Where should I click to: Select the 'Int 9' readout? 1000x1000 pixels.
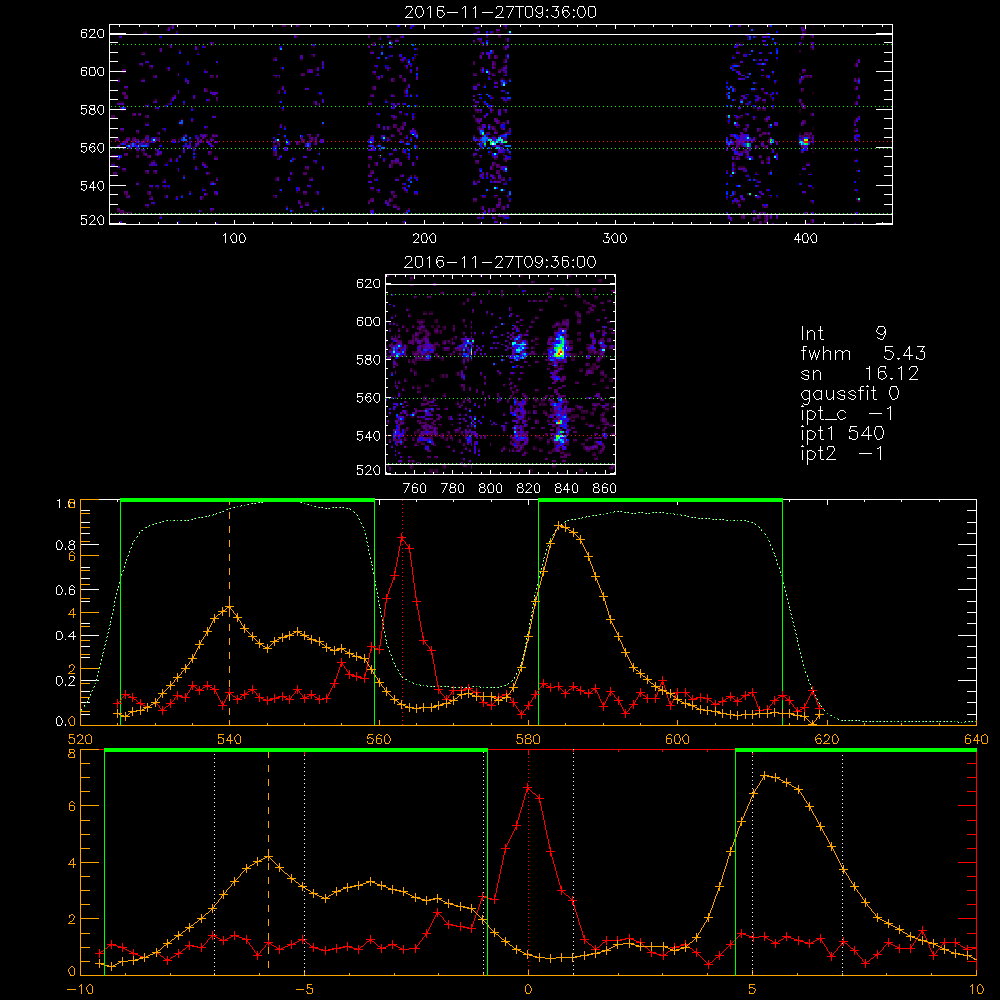[x=843, y=334]
